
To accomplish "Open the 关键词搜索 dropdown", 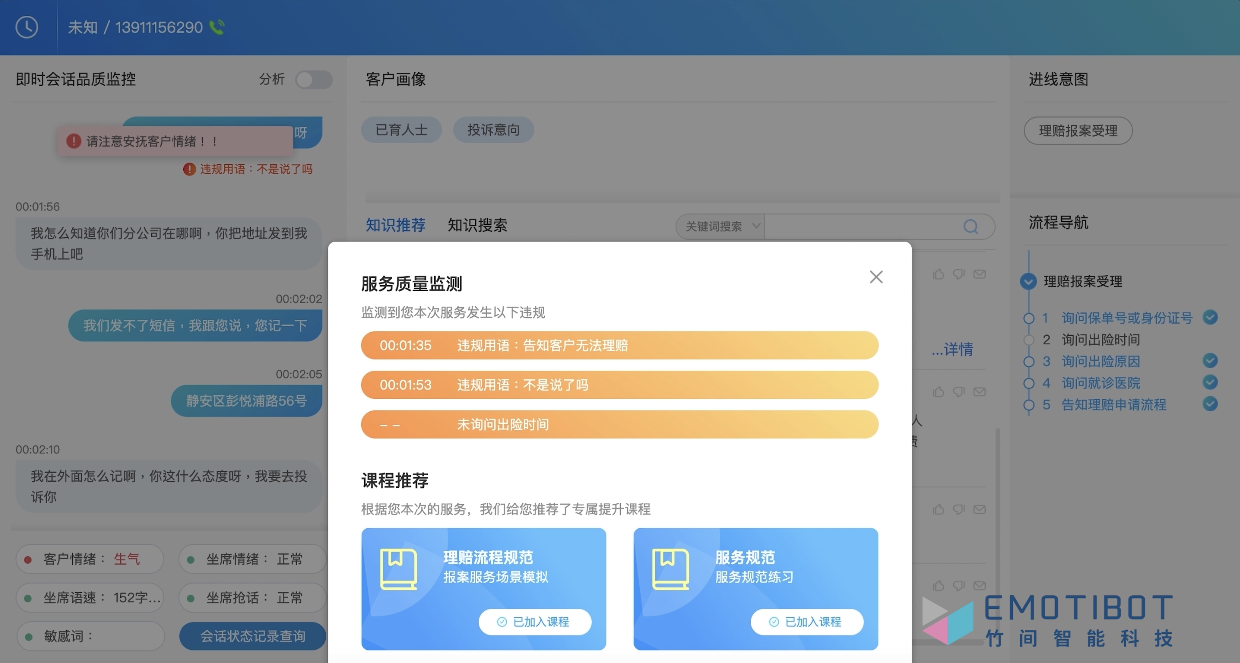I will [720, 227].
